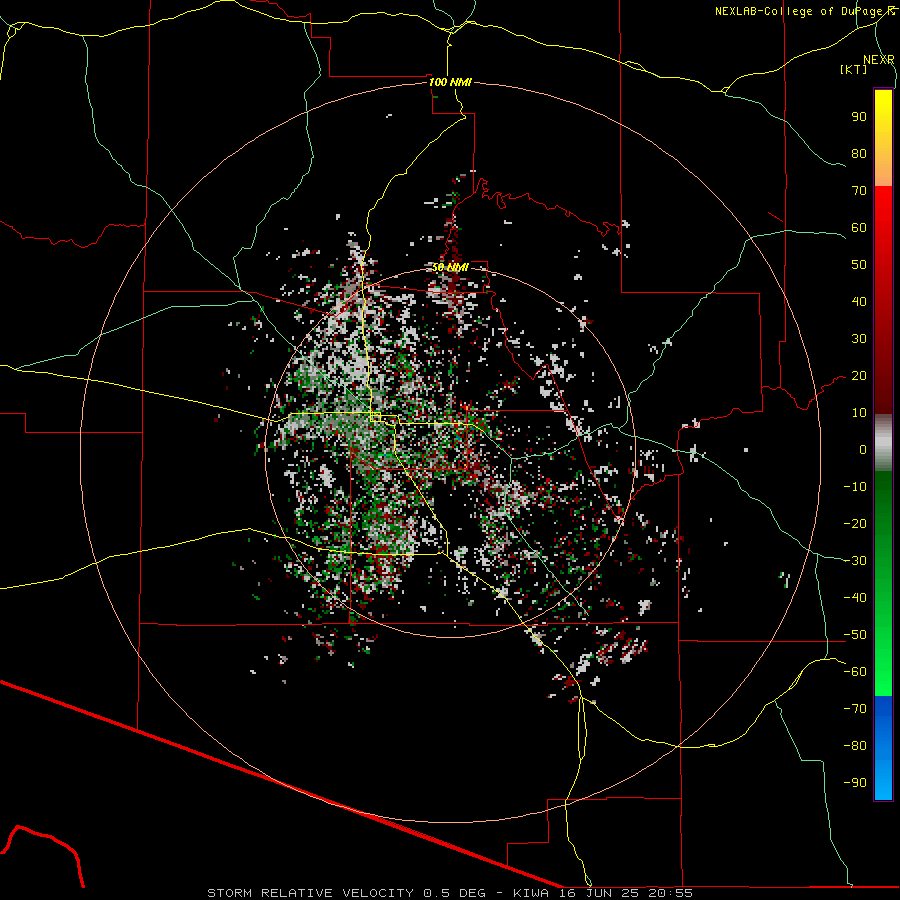Click the -30 value on velocity scale
The width and height of the screenshot is (900, 900).
click(x=855, y=561)
